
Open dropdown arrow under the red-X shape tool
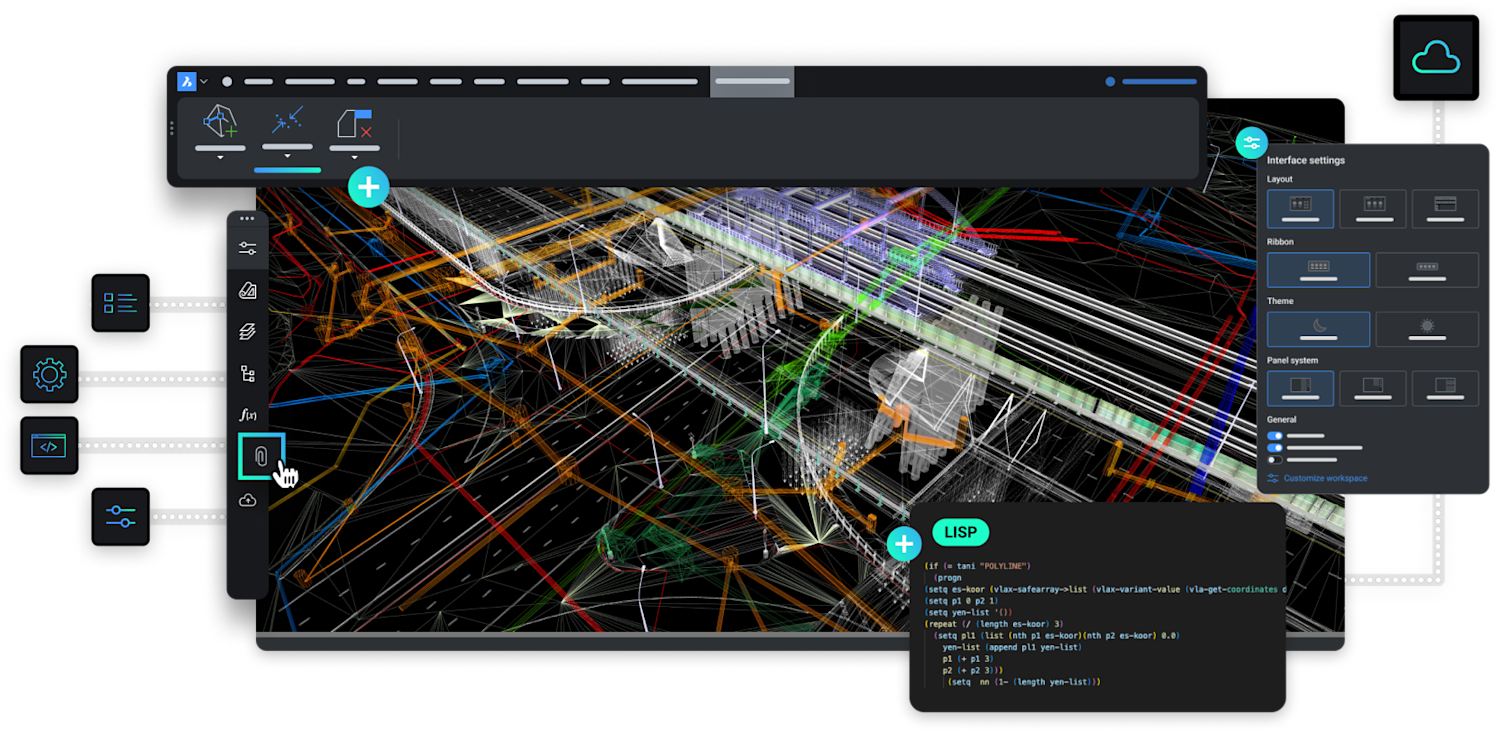tap(355, 157)
